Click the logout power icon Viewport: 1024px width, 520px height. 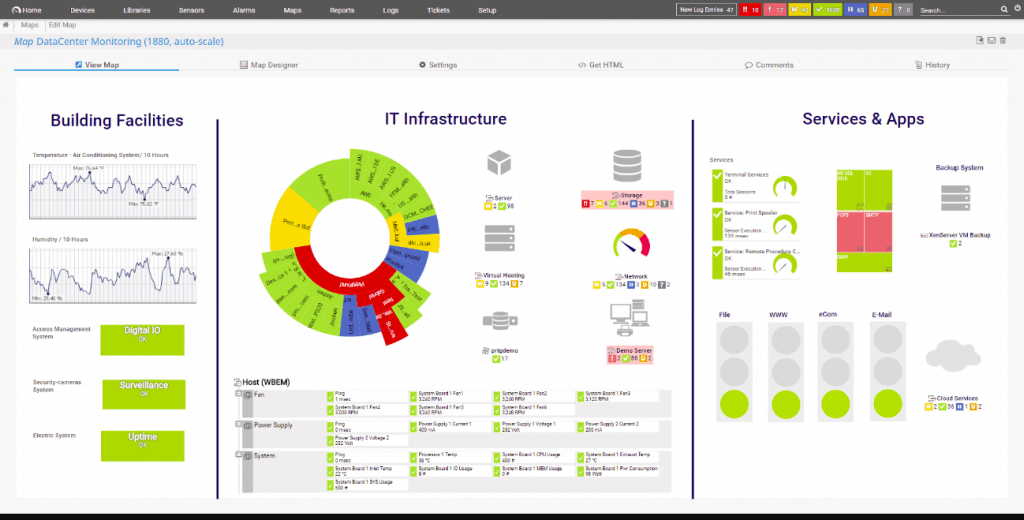click(1016, 10)
